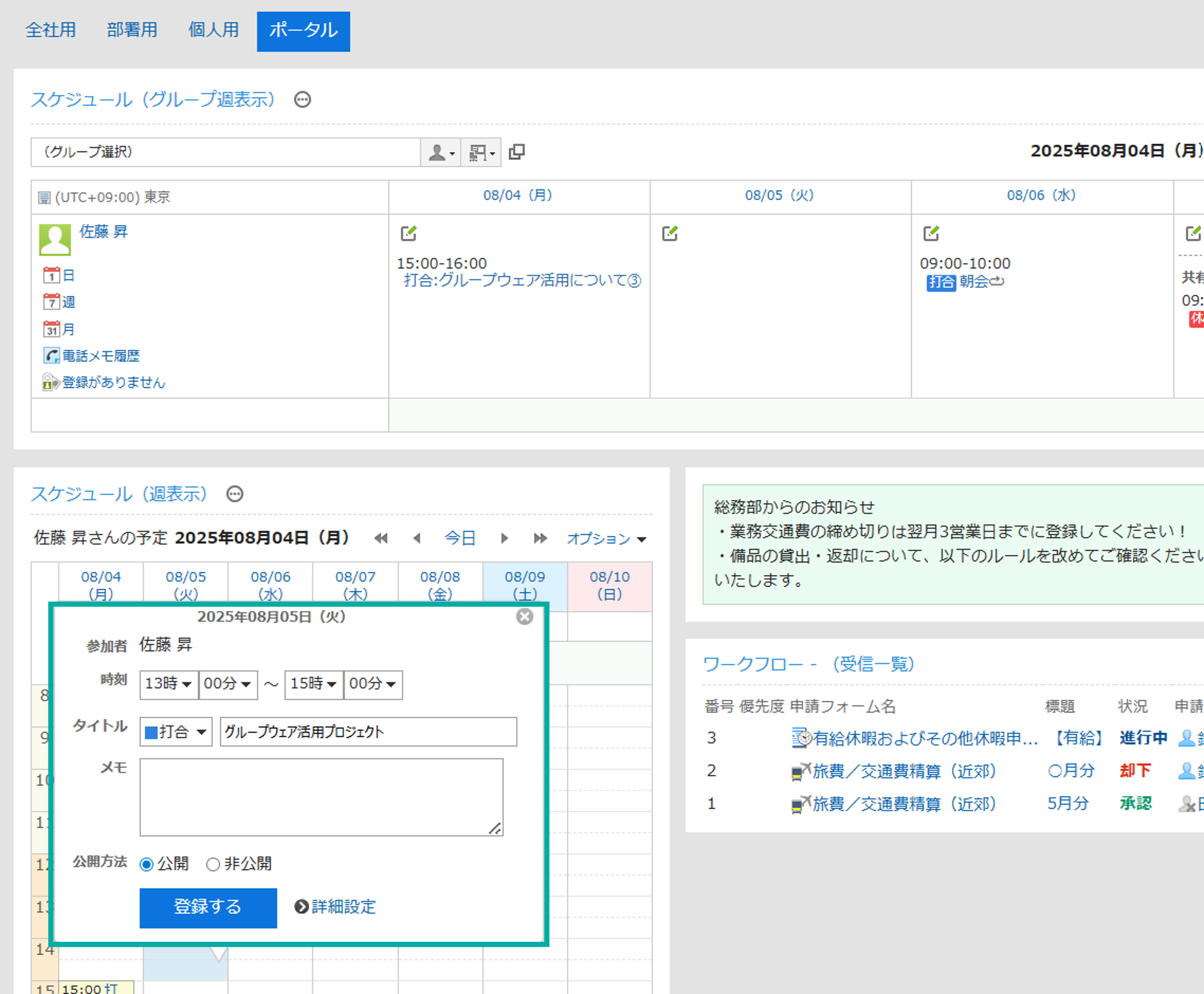Click title text field グループウェア活用プロジェクト
This screenshot has height=994, width=1204.
tap(368, 732)
